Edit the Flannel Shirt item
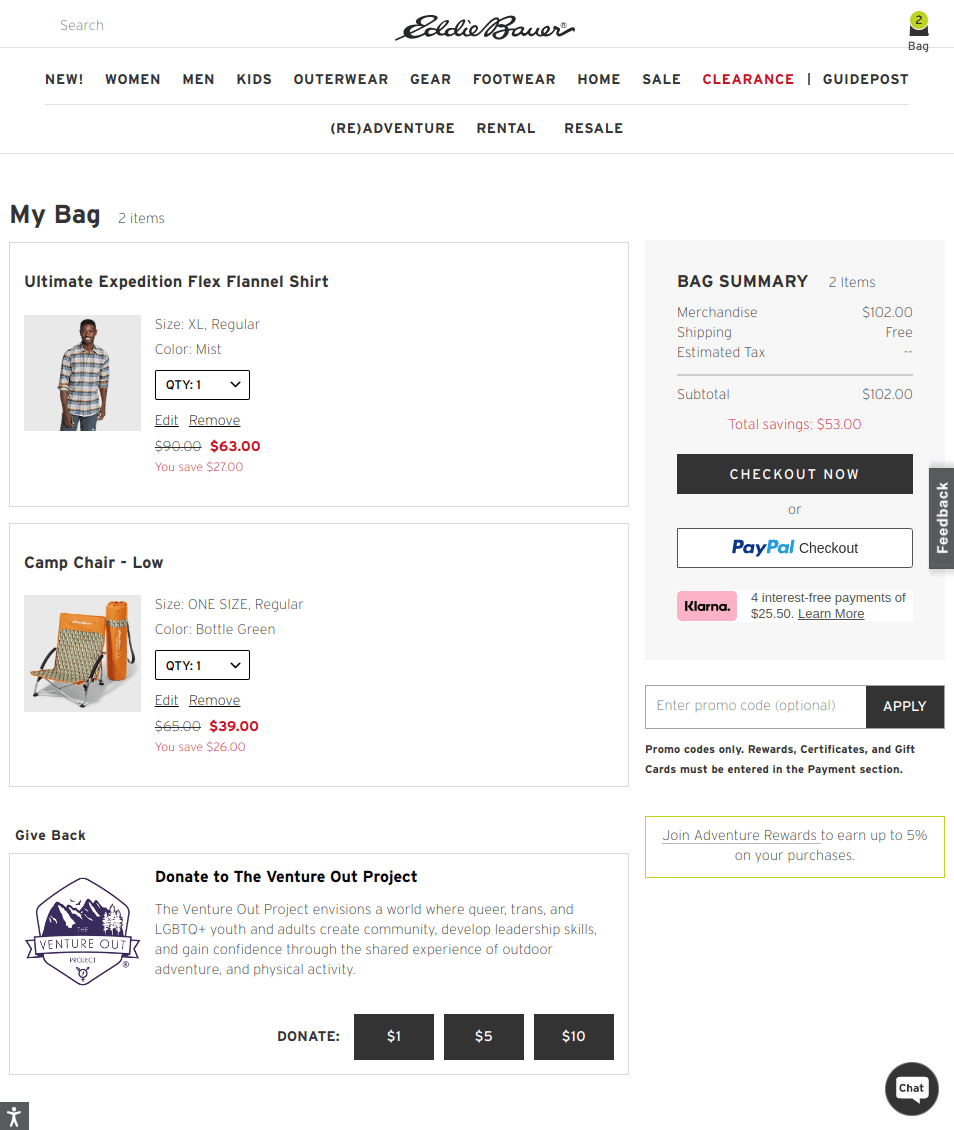The height and width of the screenshot is (1130, 954). click(166, 420)
